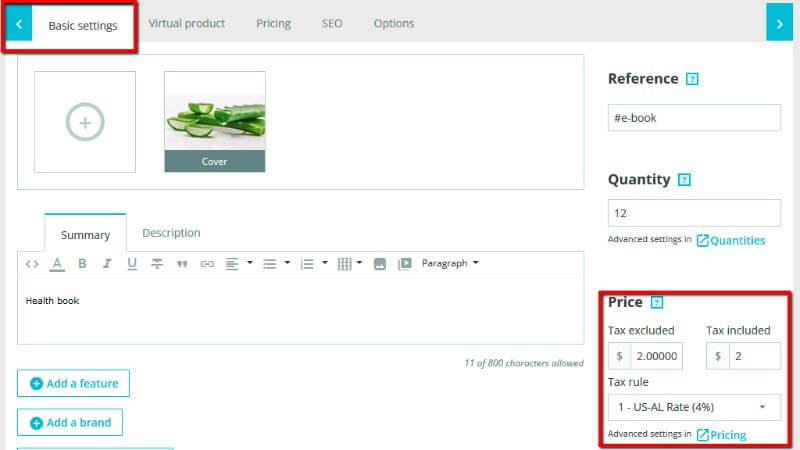Click Add a brand button
This screenshot has width=800, height=450.
pos(70,422)
